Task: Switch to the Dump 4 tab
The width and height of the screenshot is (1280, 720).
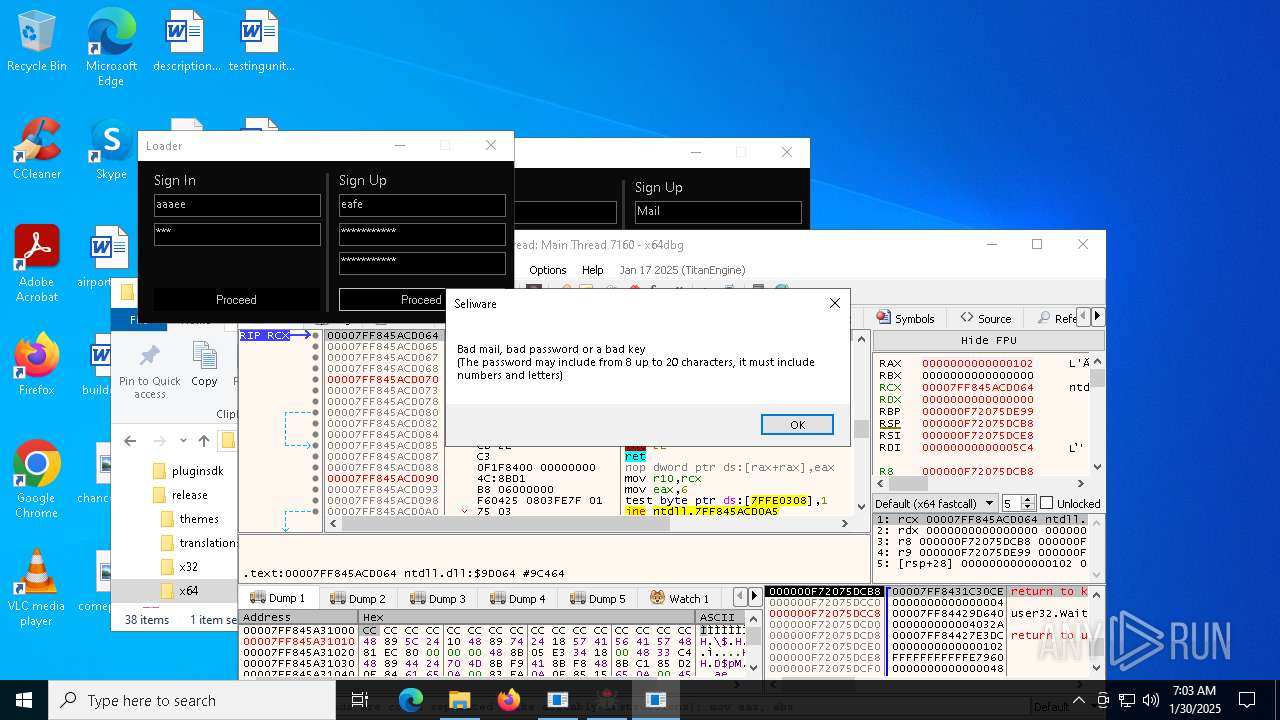Action: coord(517,598)
